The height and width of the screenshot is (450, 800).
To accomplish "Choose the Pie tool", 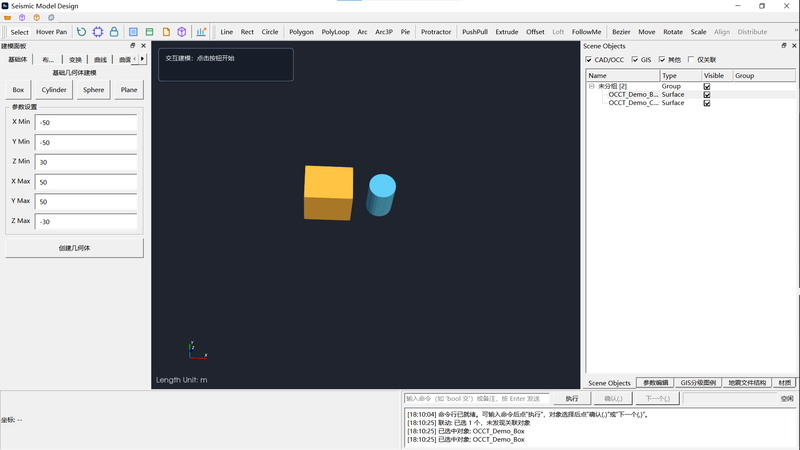I will tap(405, 32).
